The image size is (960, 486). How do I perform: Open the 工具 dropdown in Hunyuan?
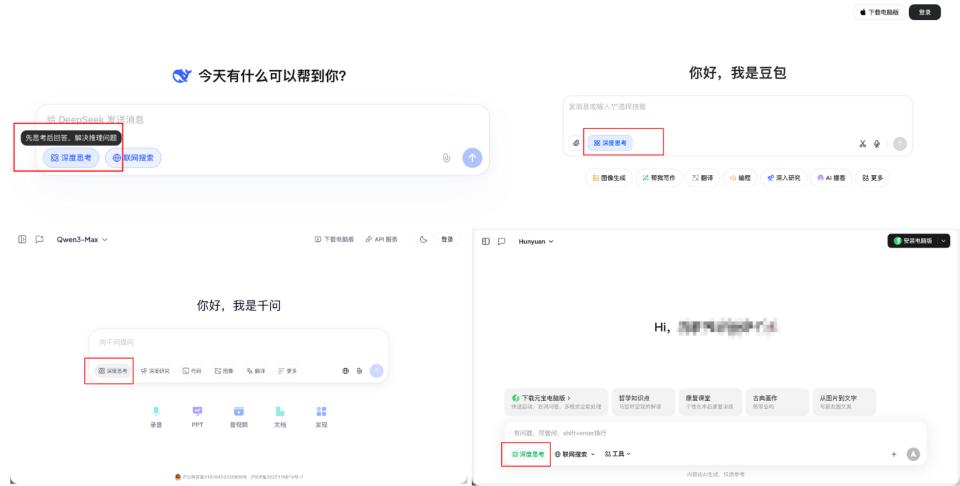pos(617,454)
